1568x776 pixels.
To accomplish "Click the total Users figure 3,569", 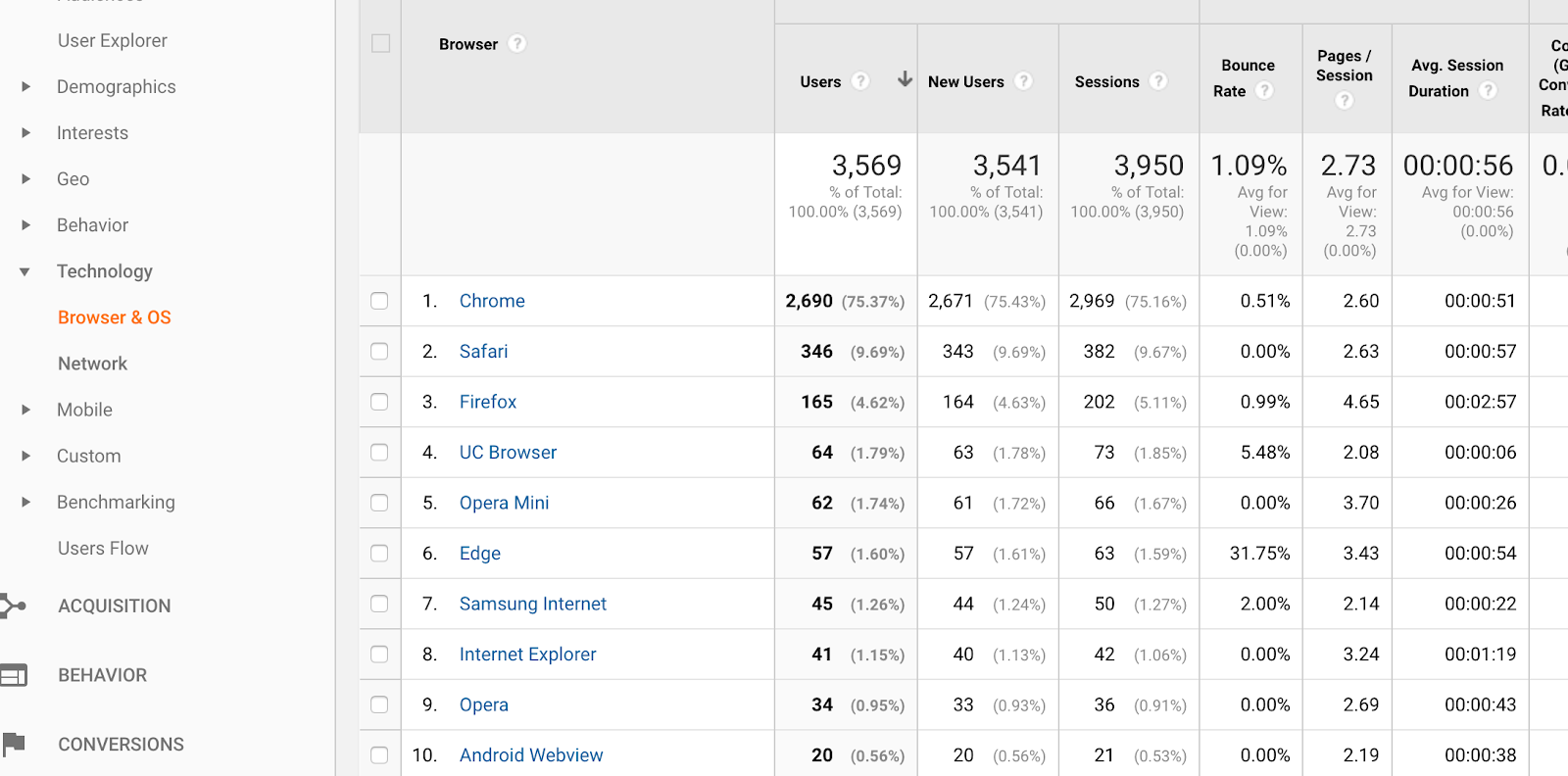I will coord(866,166).
